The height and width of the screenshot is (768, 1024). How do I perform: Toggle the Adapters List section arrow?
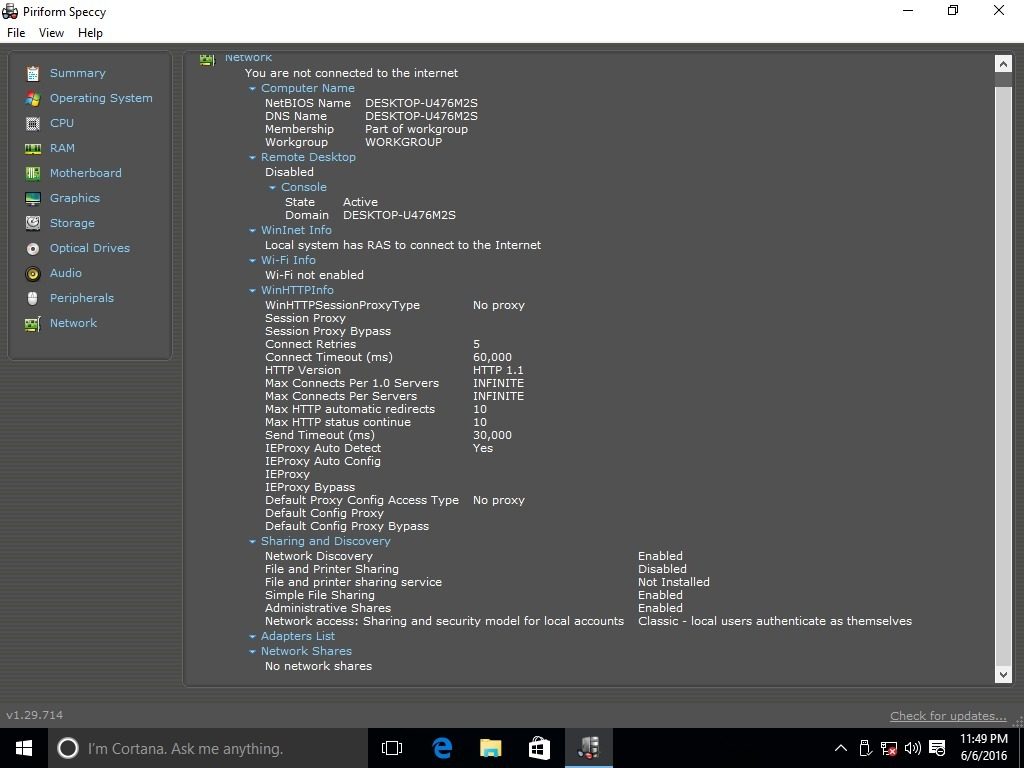click(253, 637)
